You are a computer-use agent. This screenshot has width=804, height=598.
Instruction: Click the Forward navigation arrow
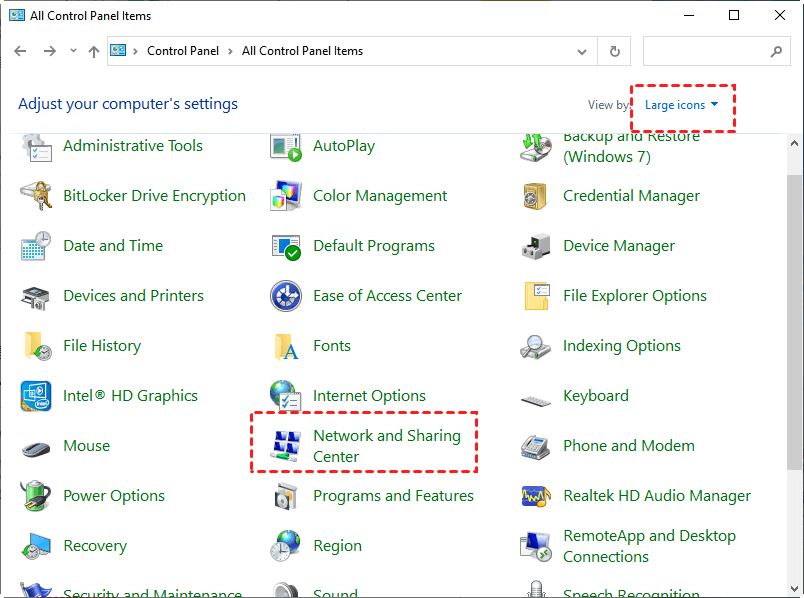point(50,51)
